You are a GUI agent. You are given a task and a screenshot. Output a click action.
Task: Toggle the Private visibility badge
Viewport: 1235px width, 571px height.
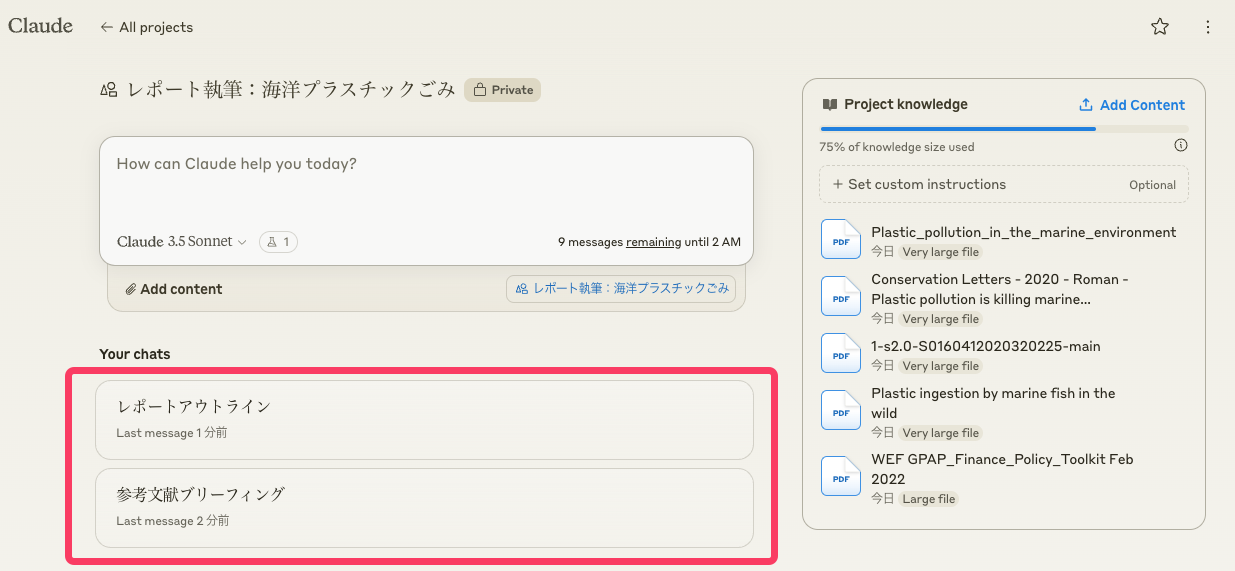click(x=502, y=90)
